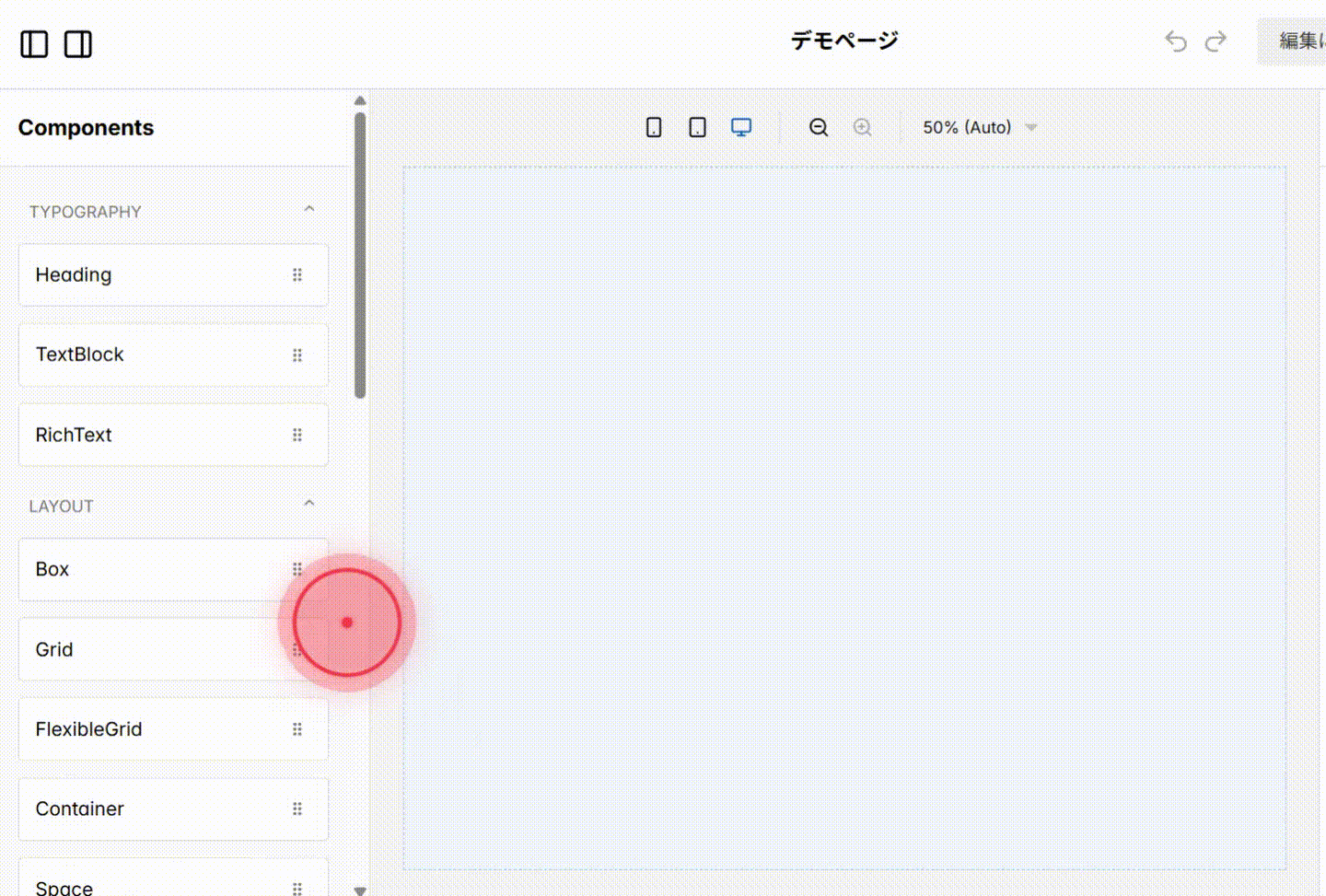The image size is (1326, 896).
Task: Click the Box component drag handle icon
Action: 297,568
